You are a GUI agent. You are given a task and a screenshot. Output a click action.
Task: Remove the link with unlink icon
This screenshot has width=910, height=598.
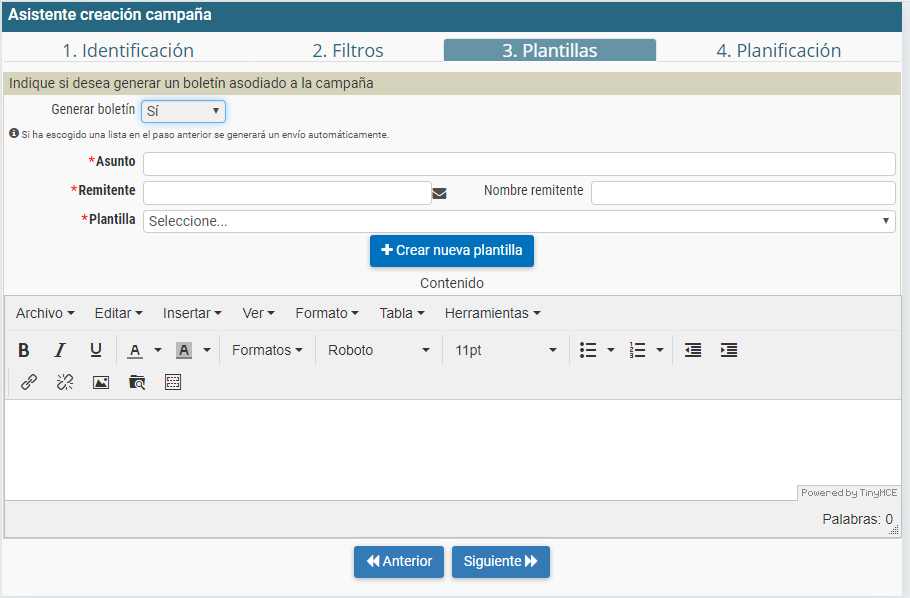point(65,382)
